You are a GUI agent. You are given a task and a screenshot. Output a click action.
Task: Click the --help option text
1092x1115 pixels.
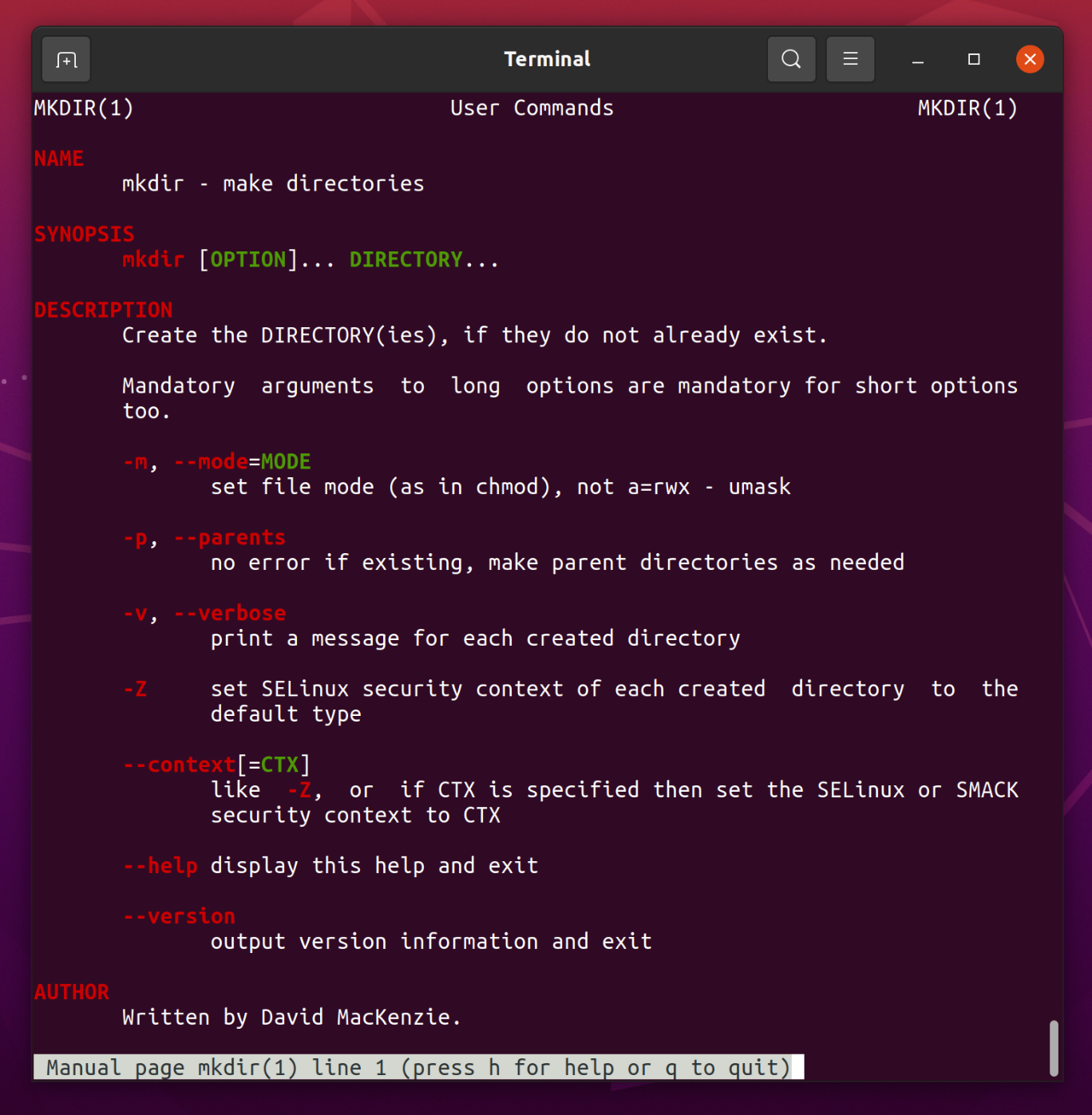(x=160, y=865)
